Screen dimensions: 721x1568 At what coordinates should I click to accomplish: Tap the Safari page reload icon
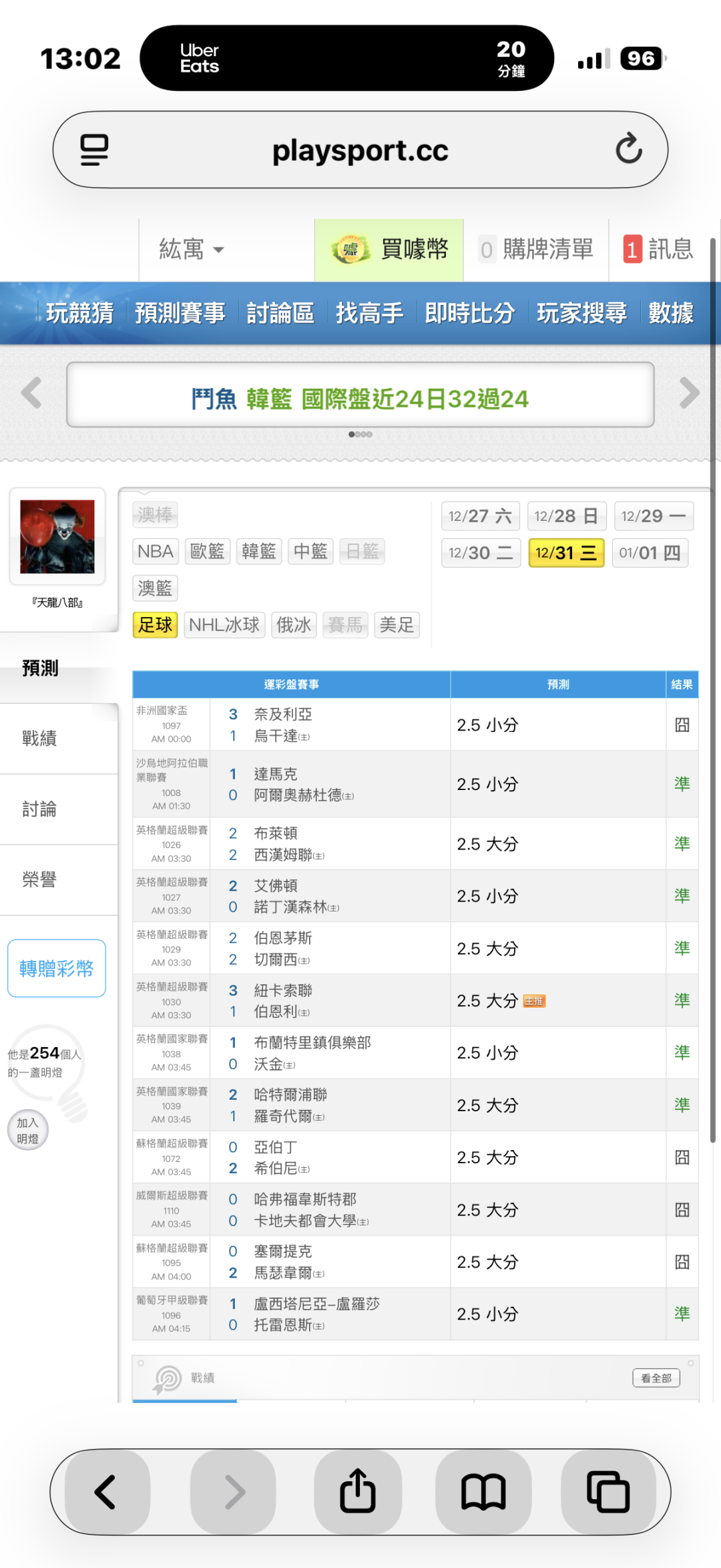(628, 149)
